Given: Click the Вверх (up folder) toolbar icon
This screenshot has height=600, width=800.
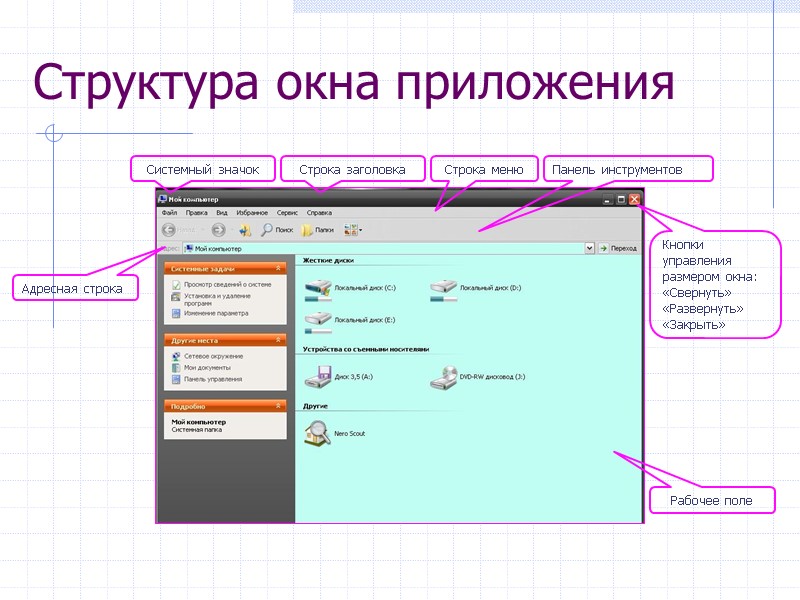Looking at the screenshot, I should [x=244, y=227].
